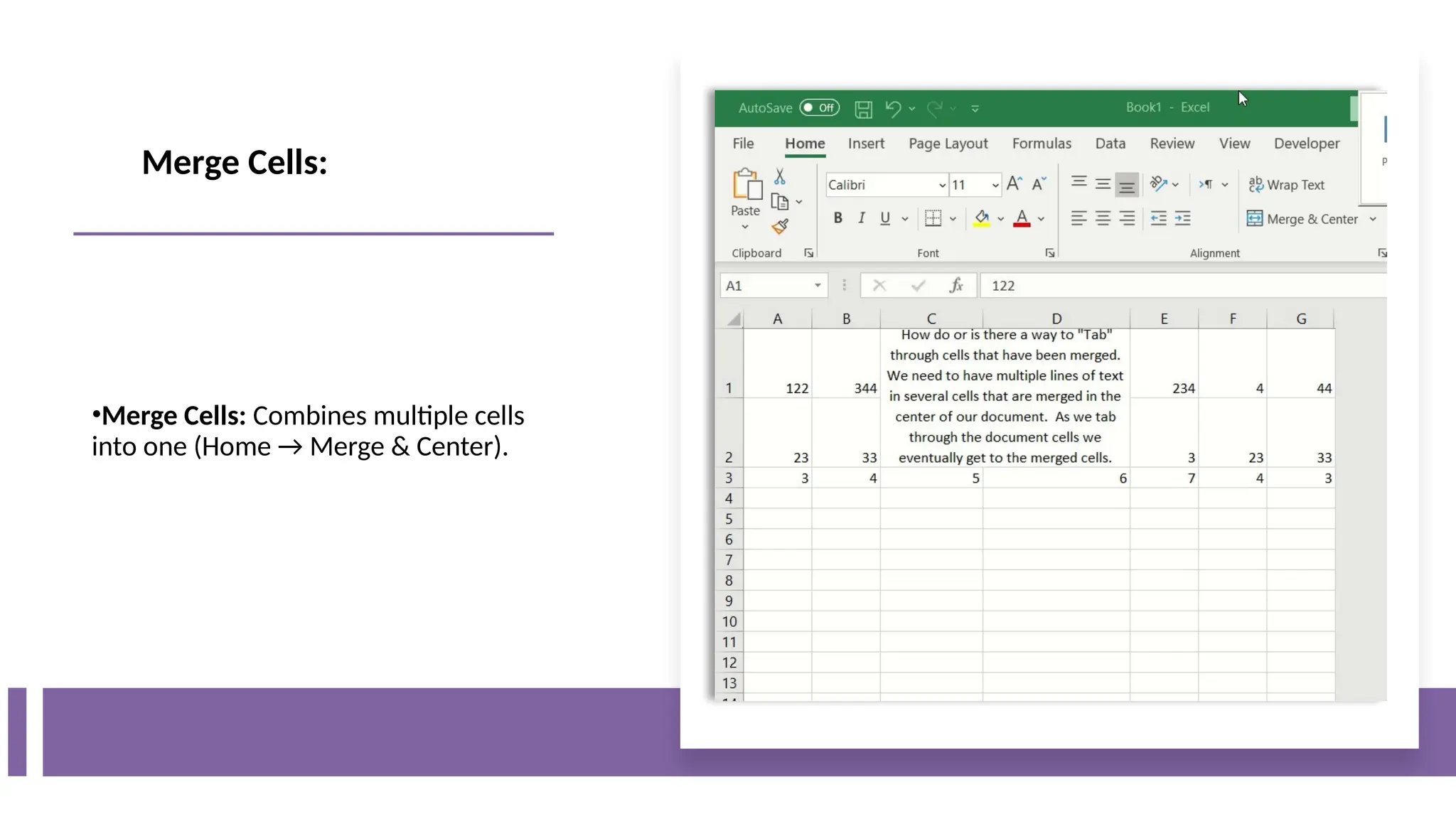Image resolution: width=1456 pixels, height=819 pixels.
Task: Click Bottom Align icon
Action: point(1127,185)
